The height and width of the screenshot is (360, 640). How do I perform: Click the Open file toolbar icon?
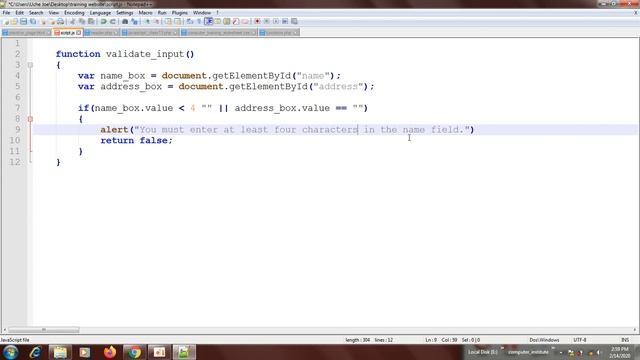tap(14, 21)
